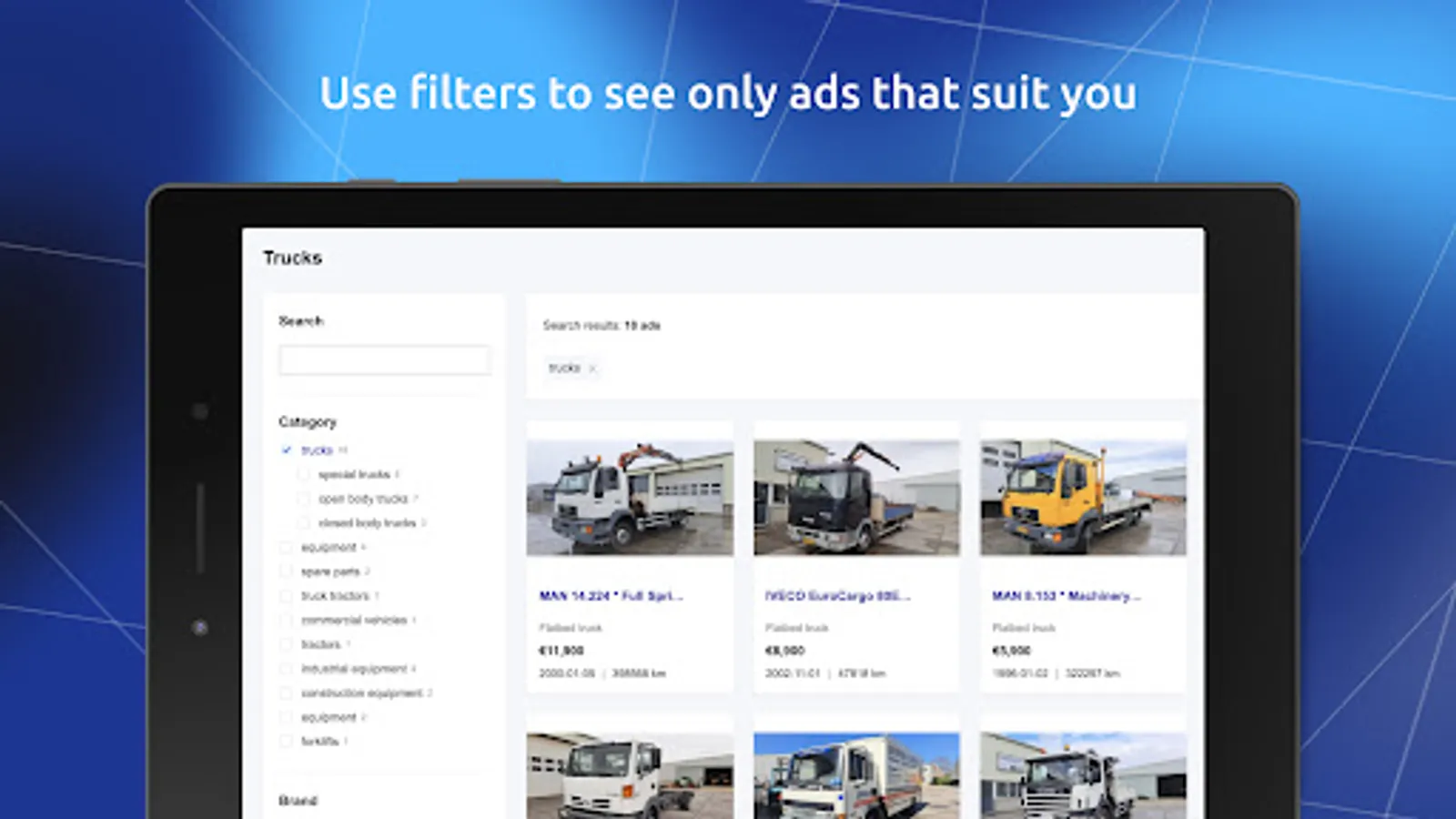
Task: Uncheck the trucks category checkbox
Action: (287, 450)
